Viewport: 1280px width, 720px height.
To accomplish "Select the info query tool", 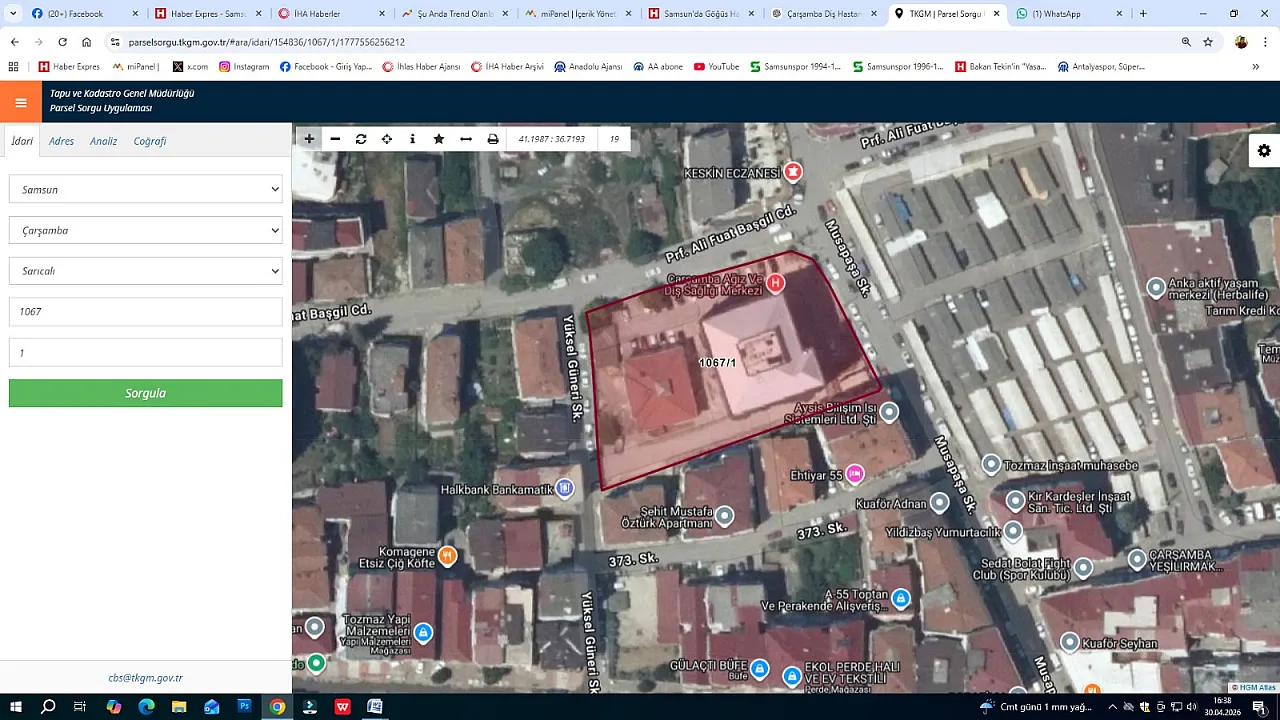I will pyautogui.click(x=413, y=139).
